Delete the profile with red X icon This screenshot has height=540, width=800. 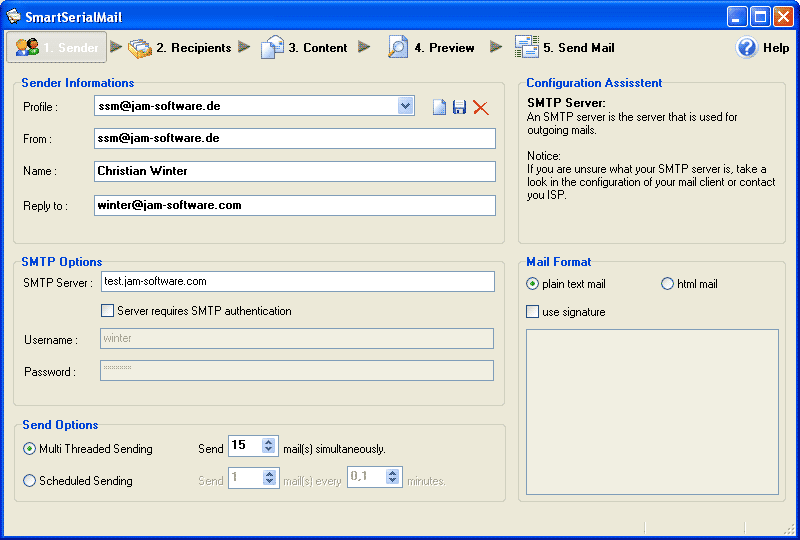[480, 107]
